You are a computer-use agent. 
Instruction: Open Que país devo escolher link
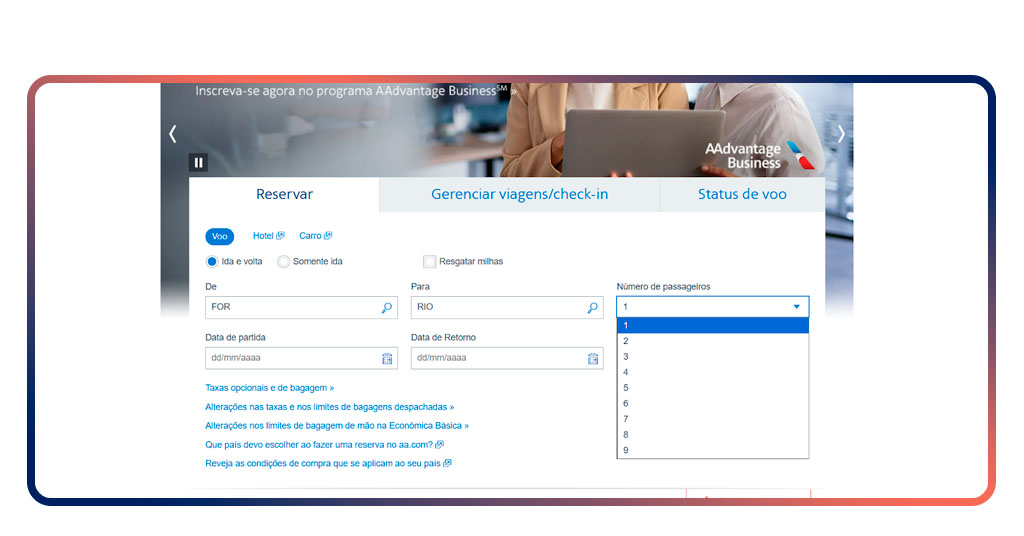(325, 445)
